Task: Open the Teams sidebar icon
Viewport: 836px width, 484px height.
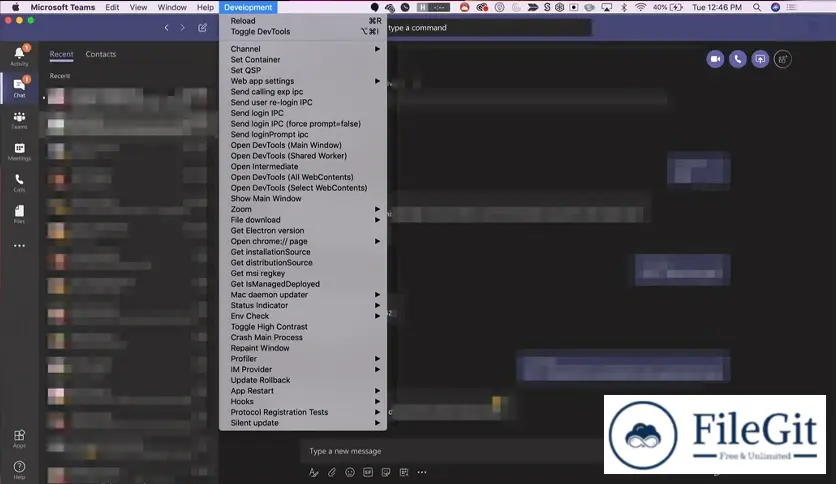Action: pyautogui.click(x=19, y=119)
